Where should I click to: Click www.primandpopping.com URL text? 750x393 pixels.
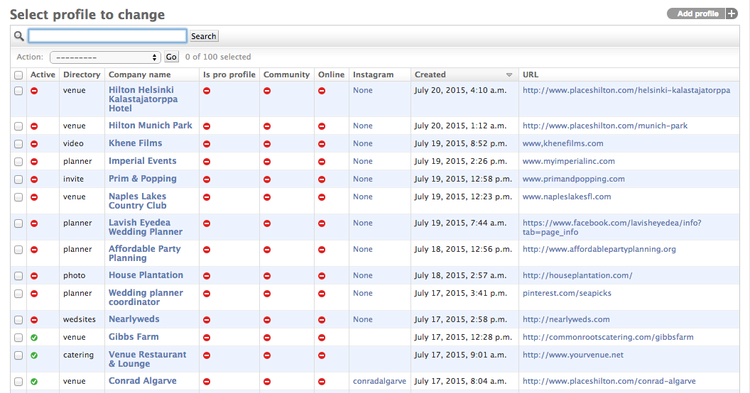(x=574, y=179)
